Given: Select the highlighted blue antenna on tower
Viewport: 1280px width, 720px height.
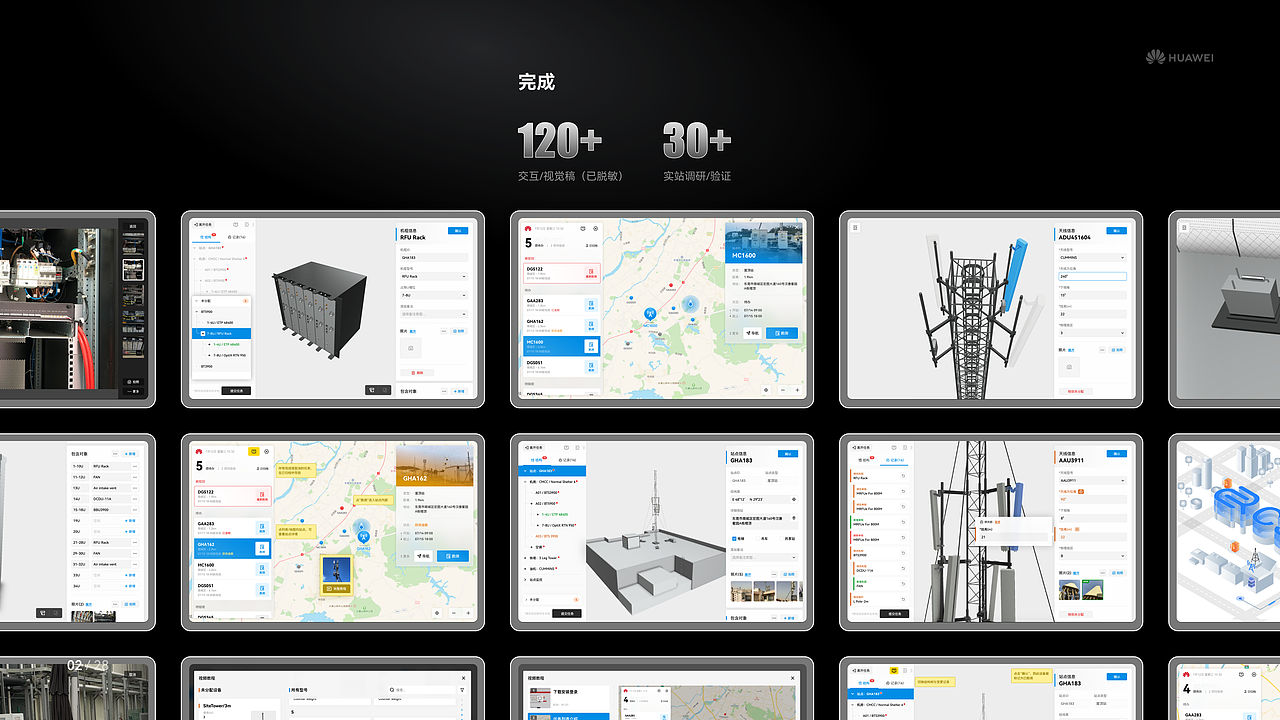Looking at the screenshot, I should pyautogui.click(x=1016, y=274).
